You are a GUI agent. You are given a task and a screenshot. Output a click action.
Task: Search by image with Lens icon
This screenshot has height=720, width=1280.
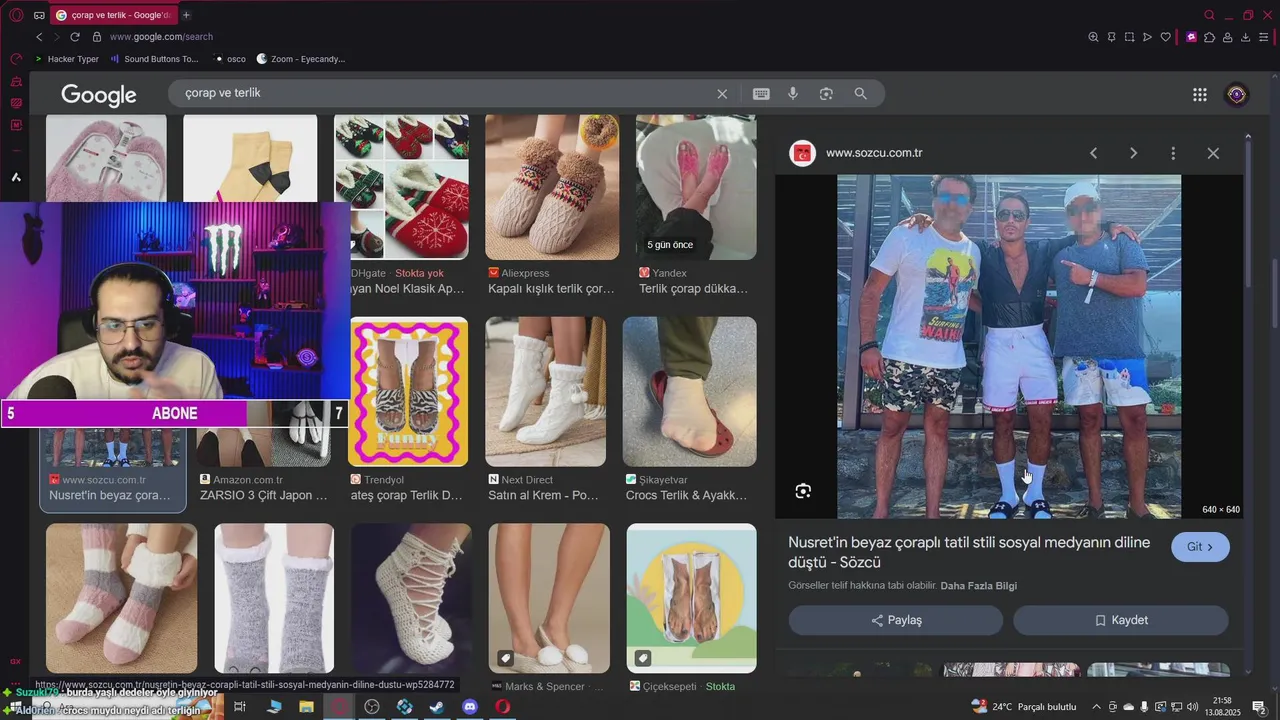tap(826, 93)
